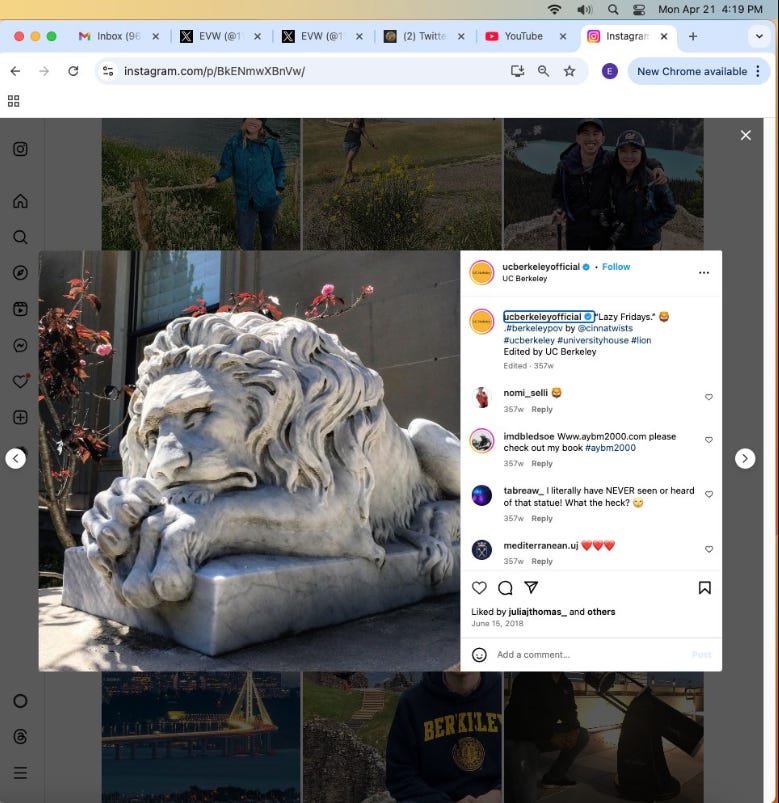Open Search from Instagram sidebar

pos(20,237)
